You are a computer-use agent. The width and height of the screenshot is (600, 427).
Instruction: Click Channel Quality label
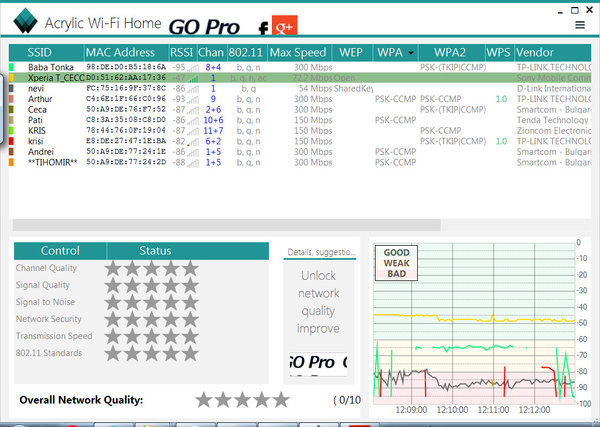46,268
